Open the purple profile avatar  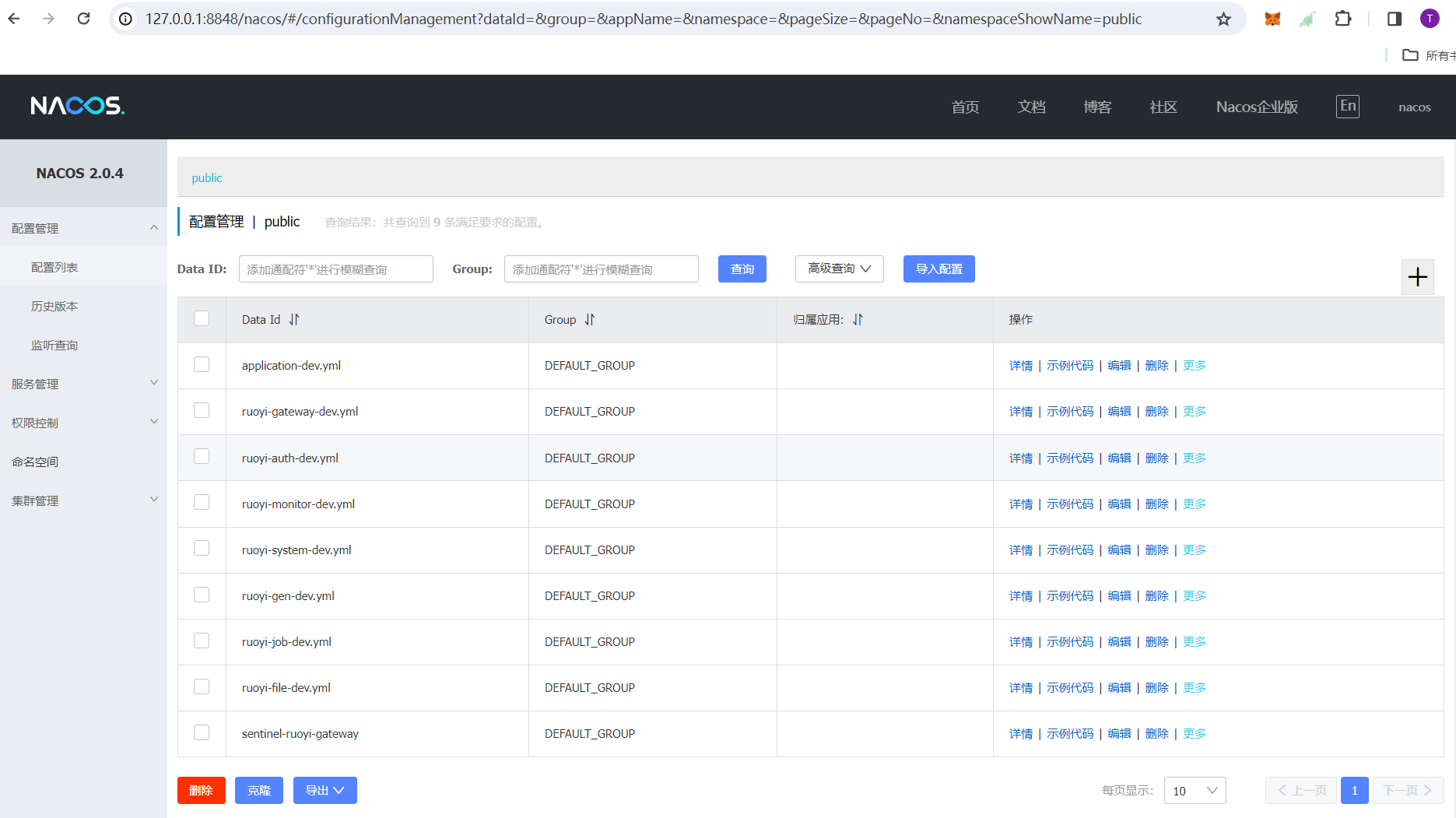coord(1430,19)
